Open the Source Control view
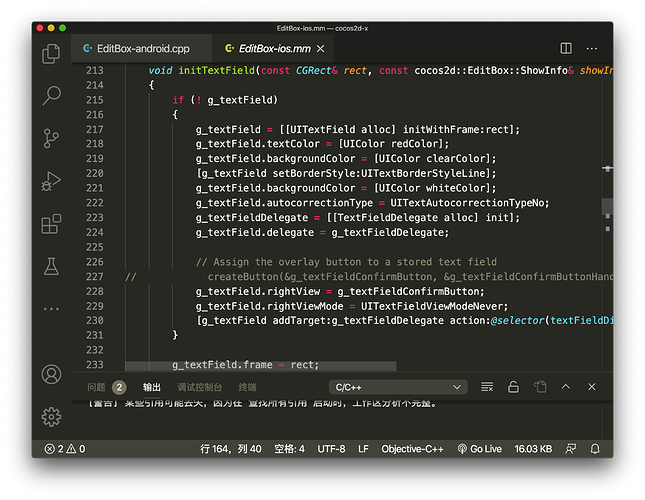 (x=51, y=139)
